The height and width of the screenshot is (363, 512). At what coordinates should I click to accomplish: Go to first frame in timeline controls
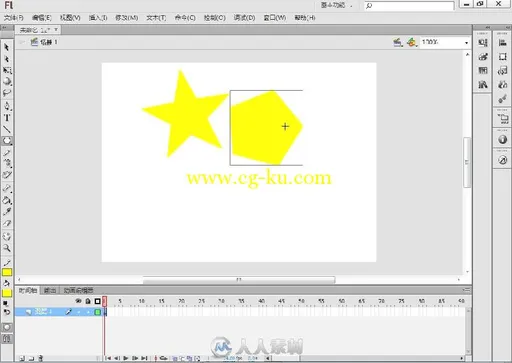click(x=108, y=358)
